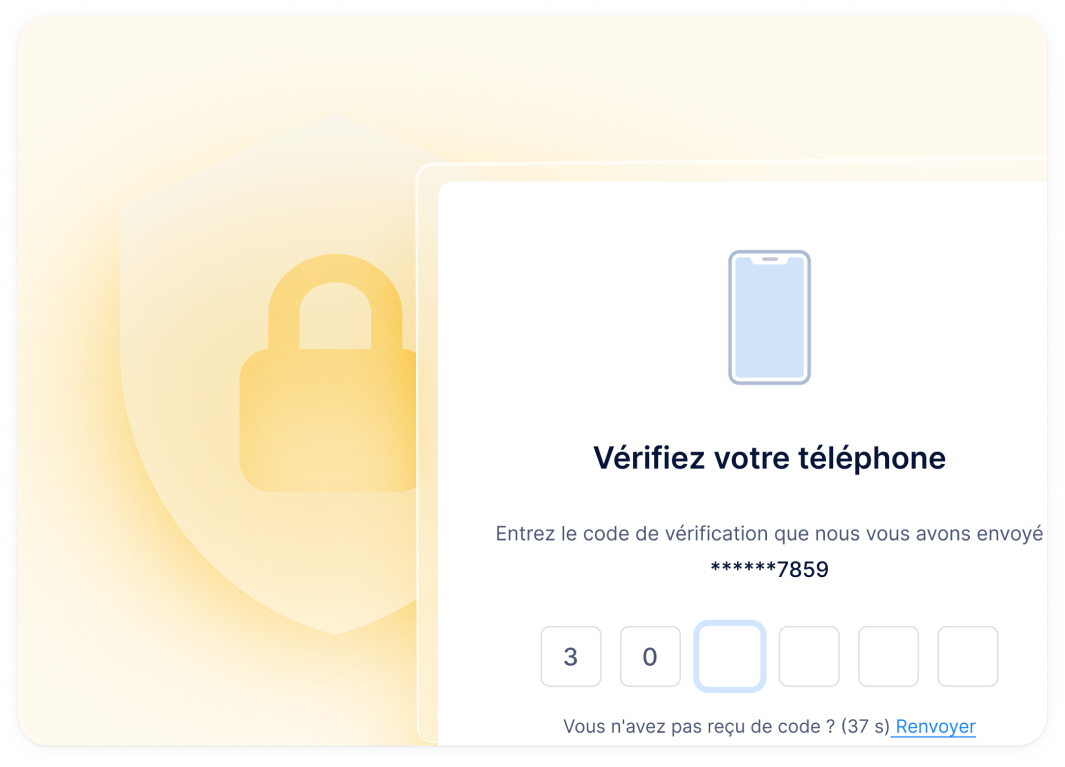Click the masked phone number ******7859
This screenshot has width=1065, height=767.
click(x=769, y=570)
